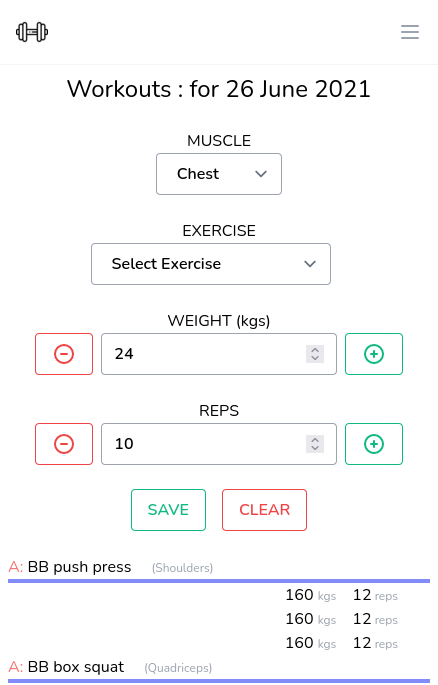Click the third 160 kgs 12 reps row

341,643
